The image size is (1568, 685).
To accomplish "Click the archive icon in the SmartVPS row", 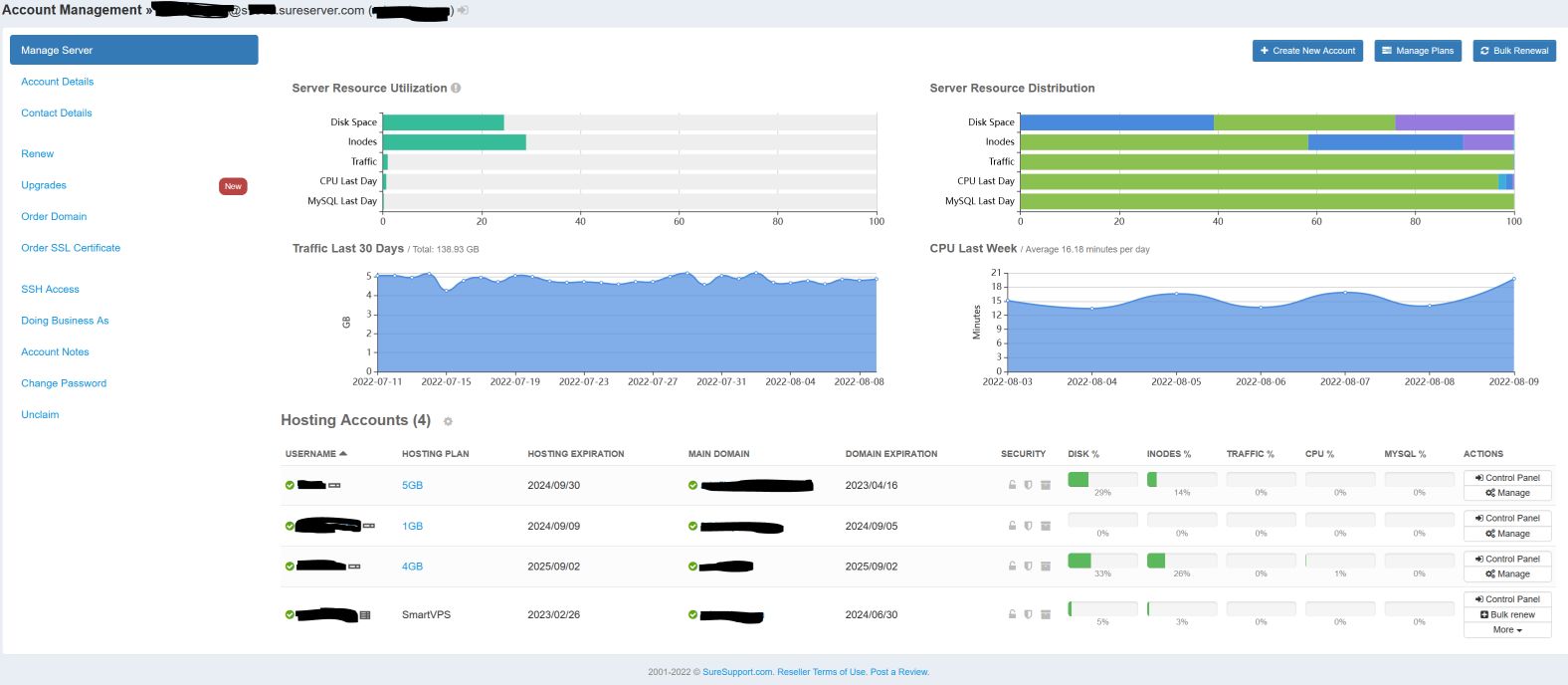I will click(1045, 614).
